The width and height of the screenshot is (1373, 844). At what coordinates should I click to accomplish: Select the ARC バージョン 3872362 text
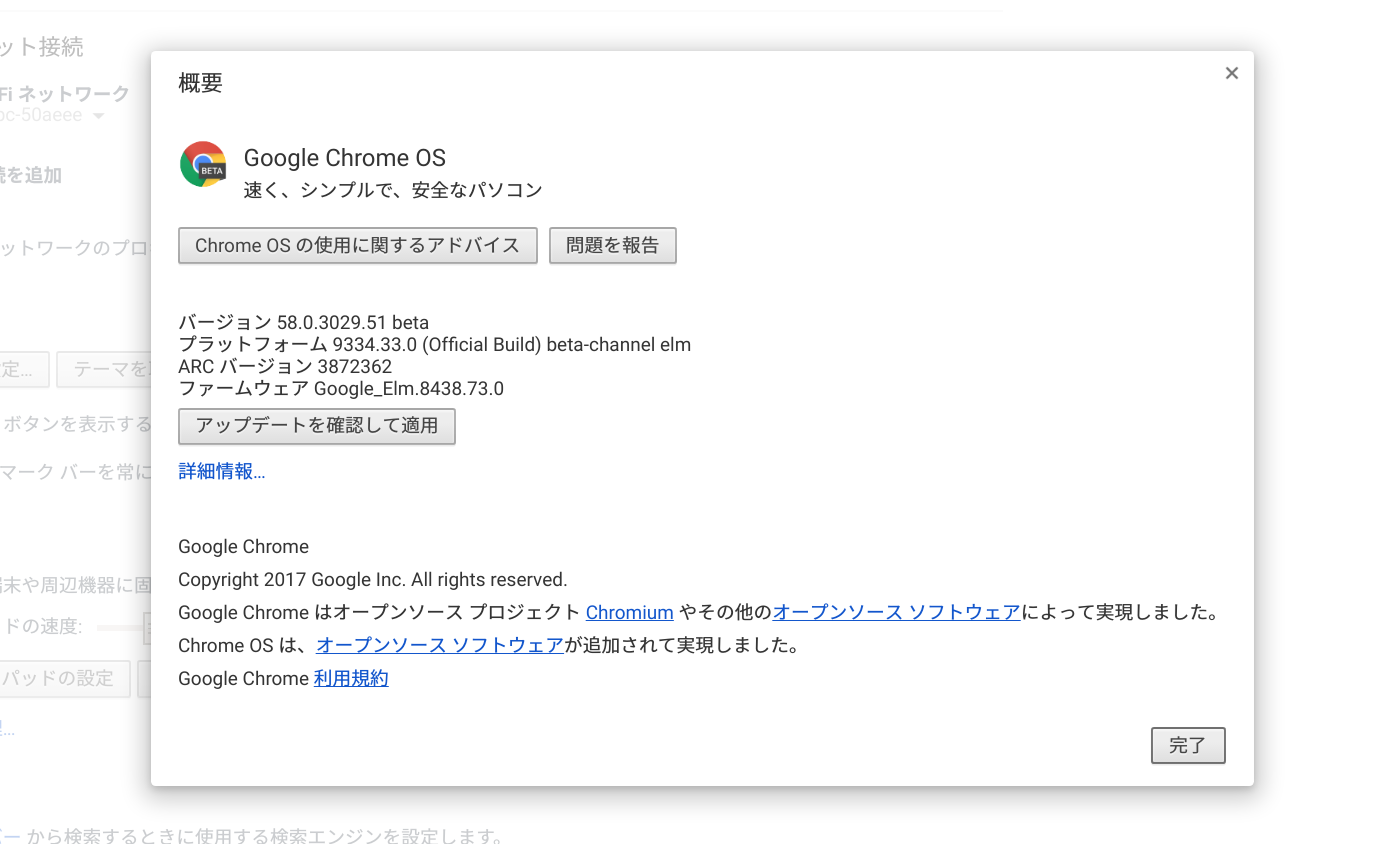pyautogui.click(x=285, y=366)
